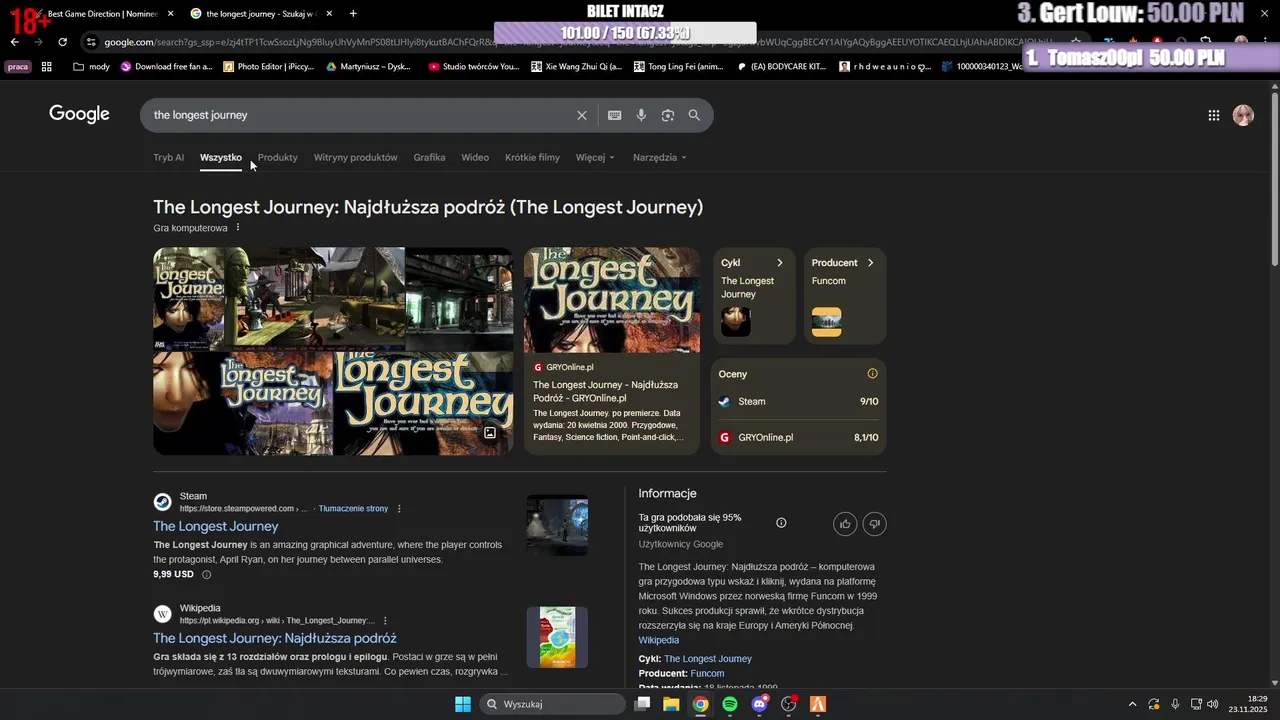This screenshot has width=1280, height=720.
Task: Like this game with thumbs up
Action: click(845, 523)
